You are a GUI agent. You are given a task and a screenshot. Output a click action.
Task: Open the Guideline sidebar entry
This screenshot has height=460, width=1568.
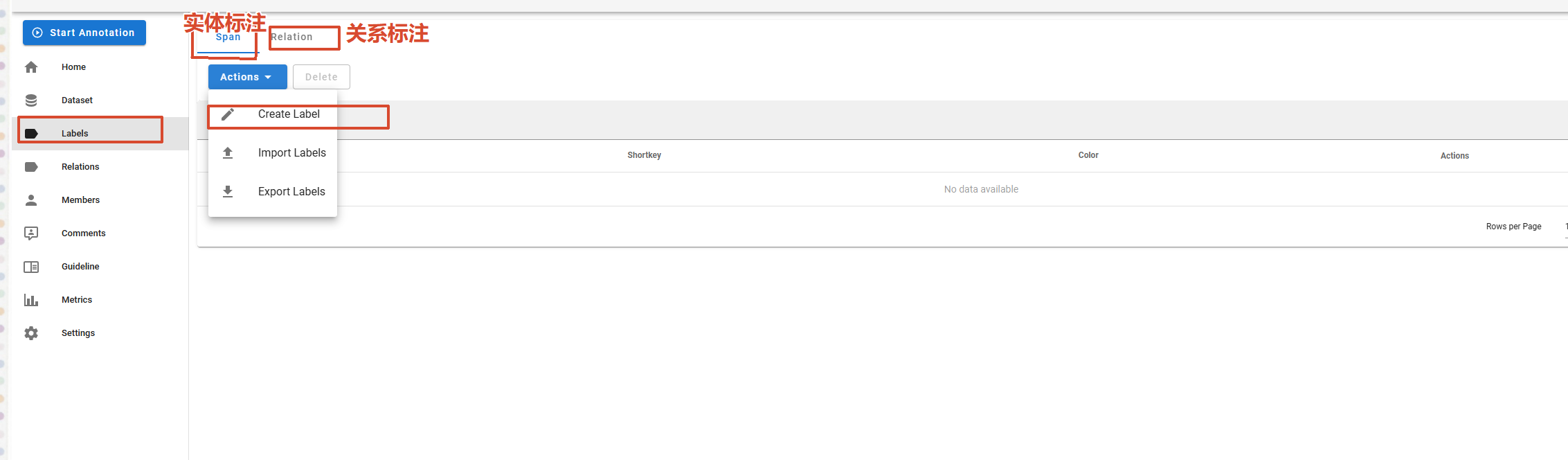coord(100,267)
